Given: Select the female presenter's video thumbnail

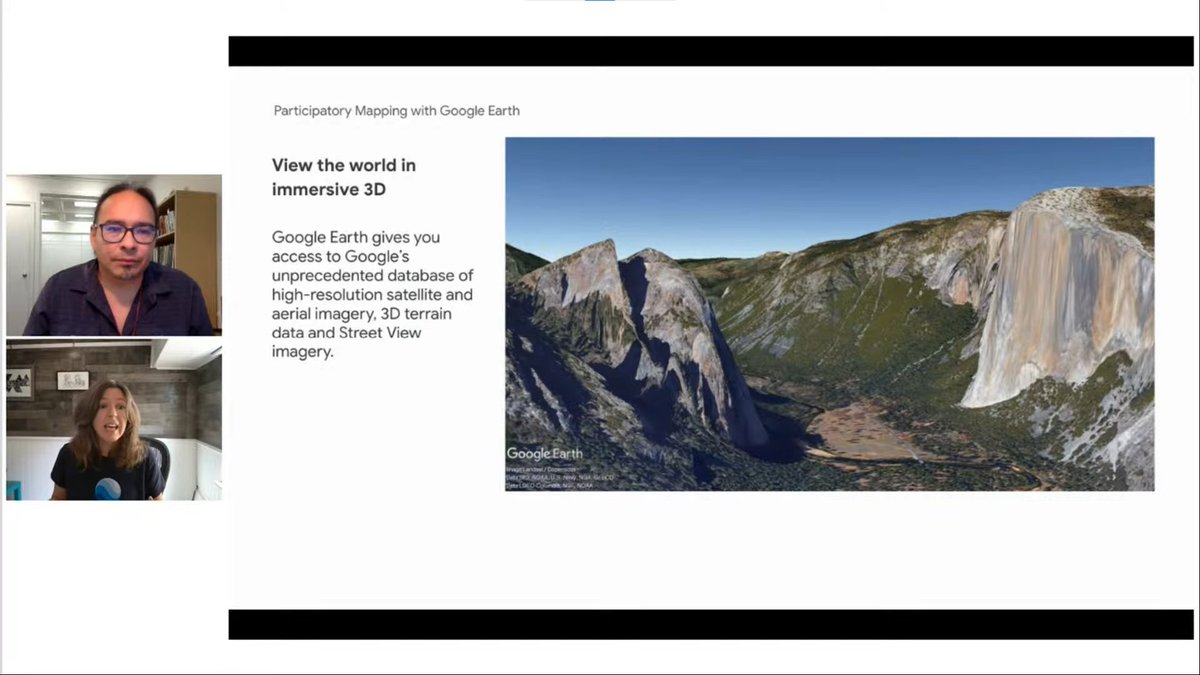Looking at the screenshot, I should [x=114, y=419].
